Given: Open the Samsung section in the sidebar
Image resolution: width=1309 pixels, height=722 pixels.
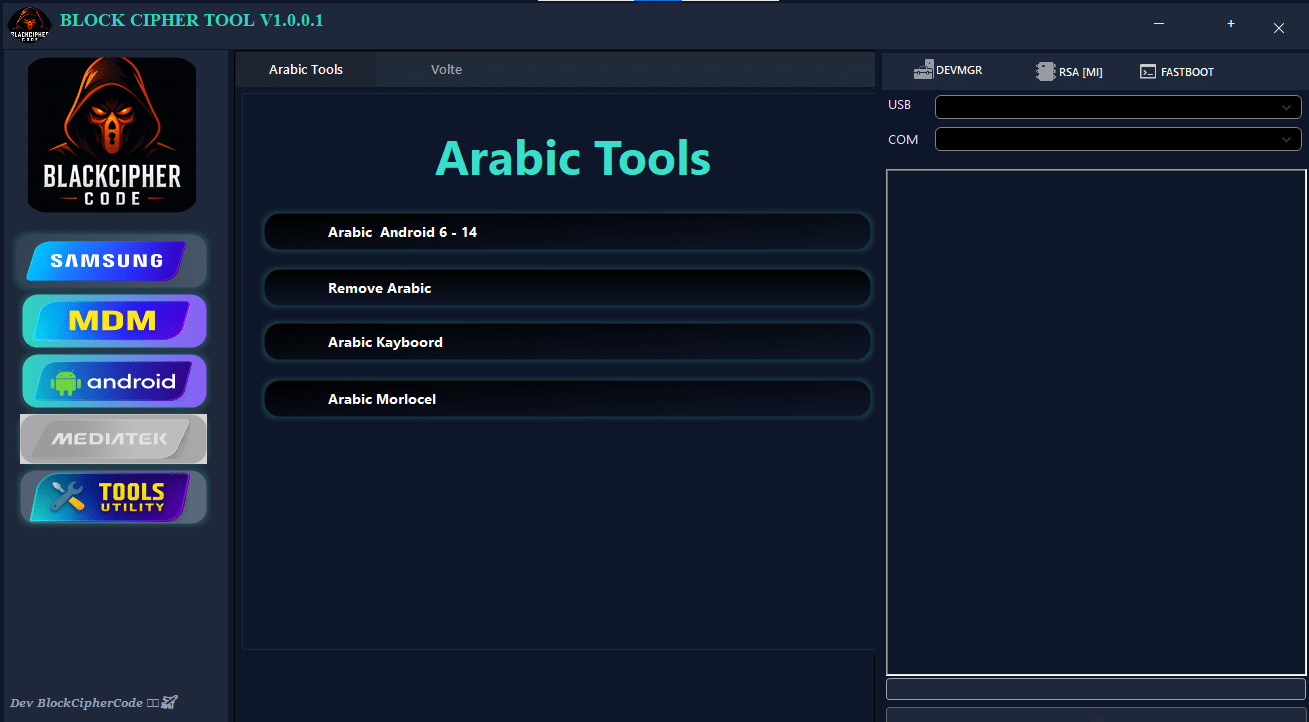Looking at the screenshot, I should pos(113,261).
